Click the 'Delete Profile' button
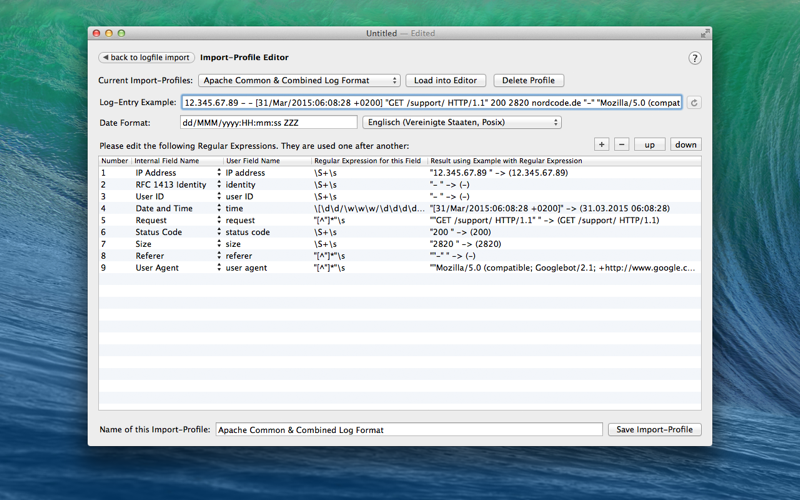The width and height of the screenshot is (800, 500). point(529,80)
